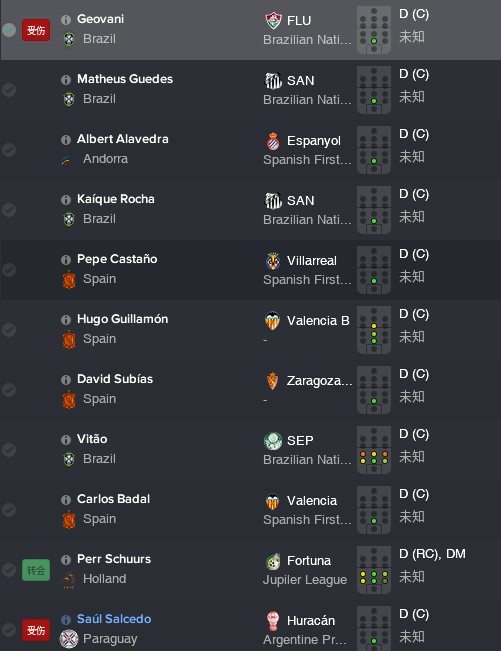The height and width of the screenshot is (651, 501).
Task: Click the Valencia B club name
Action: click(x=318, y=321)
